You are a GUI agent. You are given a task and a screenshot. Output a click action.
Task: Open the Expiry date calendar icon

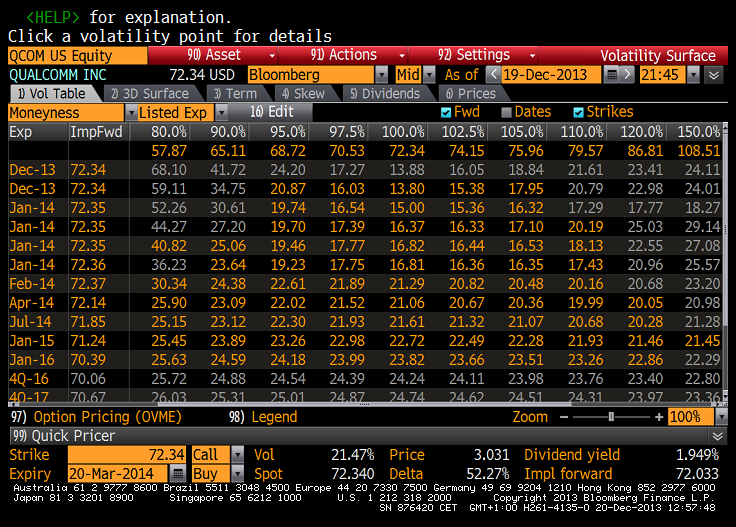177,474
